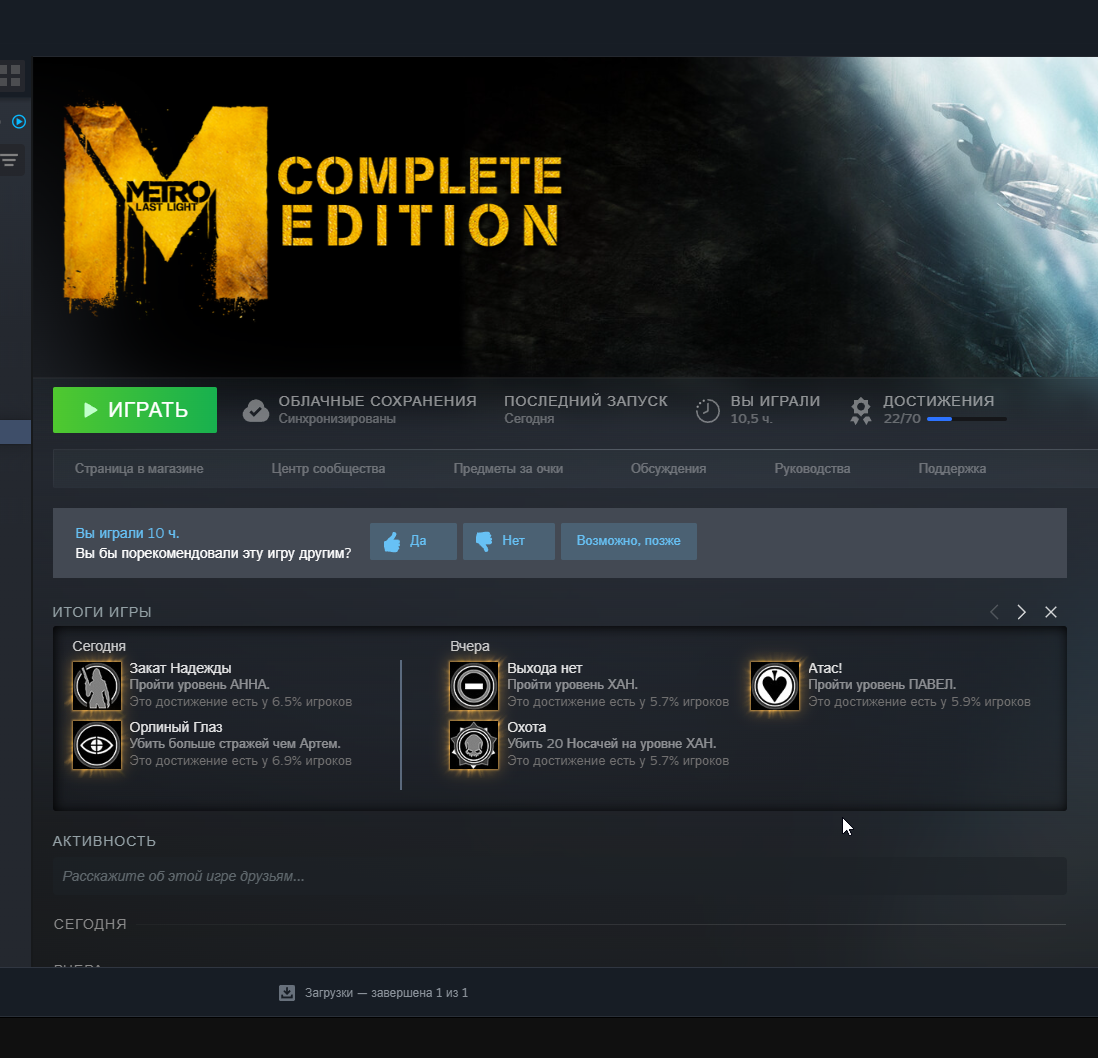The width and height of the screenshot is (1098, 1058).
Task: Click Возможно, позже button
Action: tap(628, 541)
